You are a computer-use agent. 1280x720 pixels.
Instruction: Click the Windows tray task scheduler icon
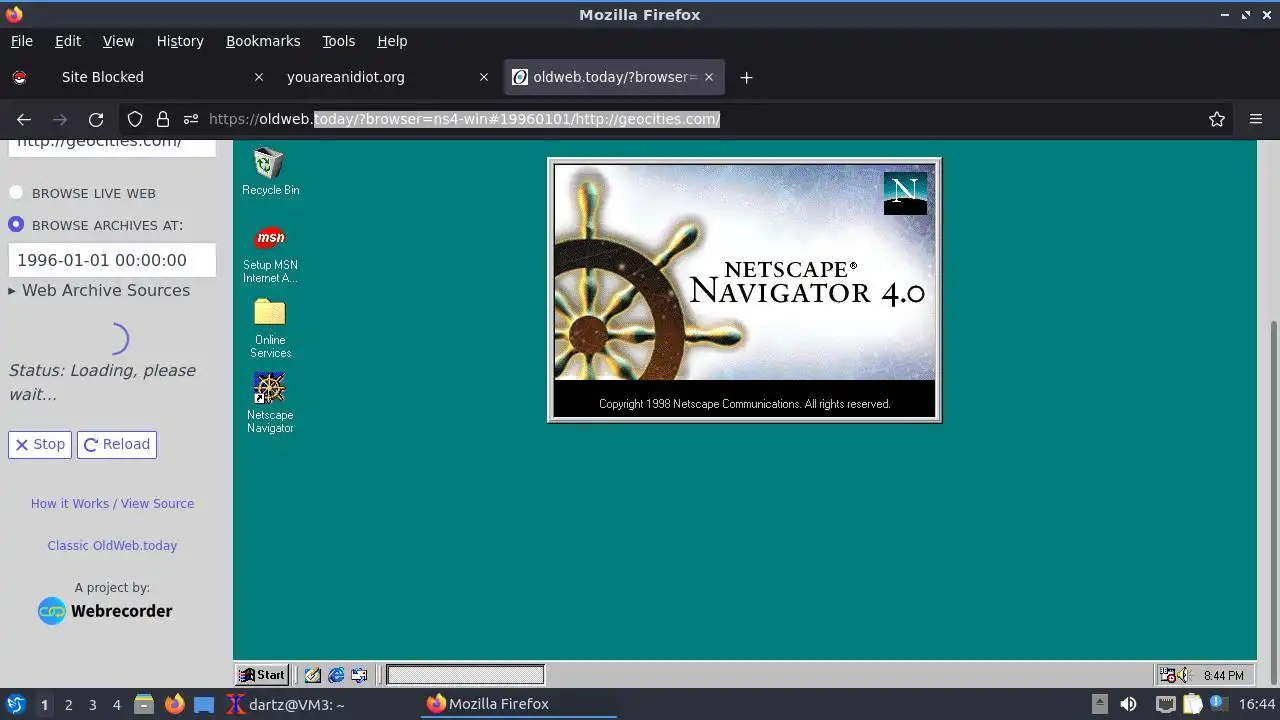1167,675
